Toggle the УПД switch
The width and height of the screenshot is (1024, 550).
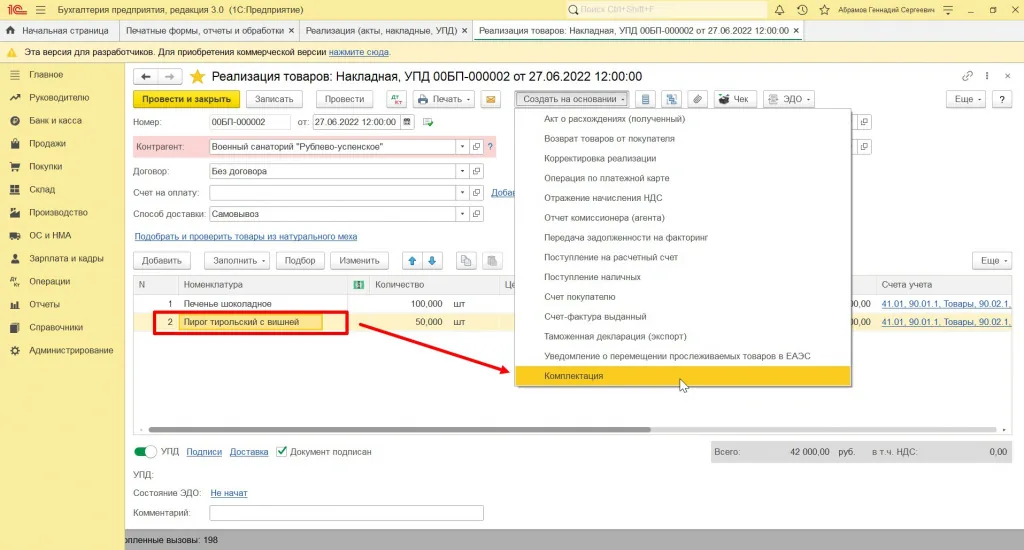point(145,451)
